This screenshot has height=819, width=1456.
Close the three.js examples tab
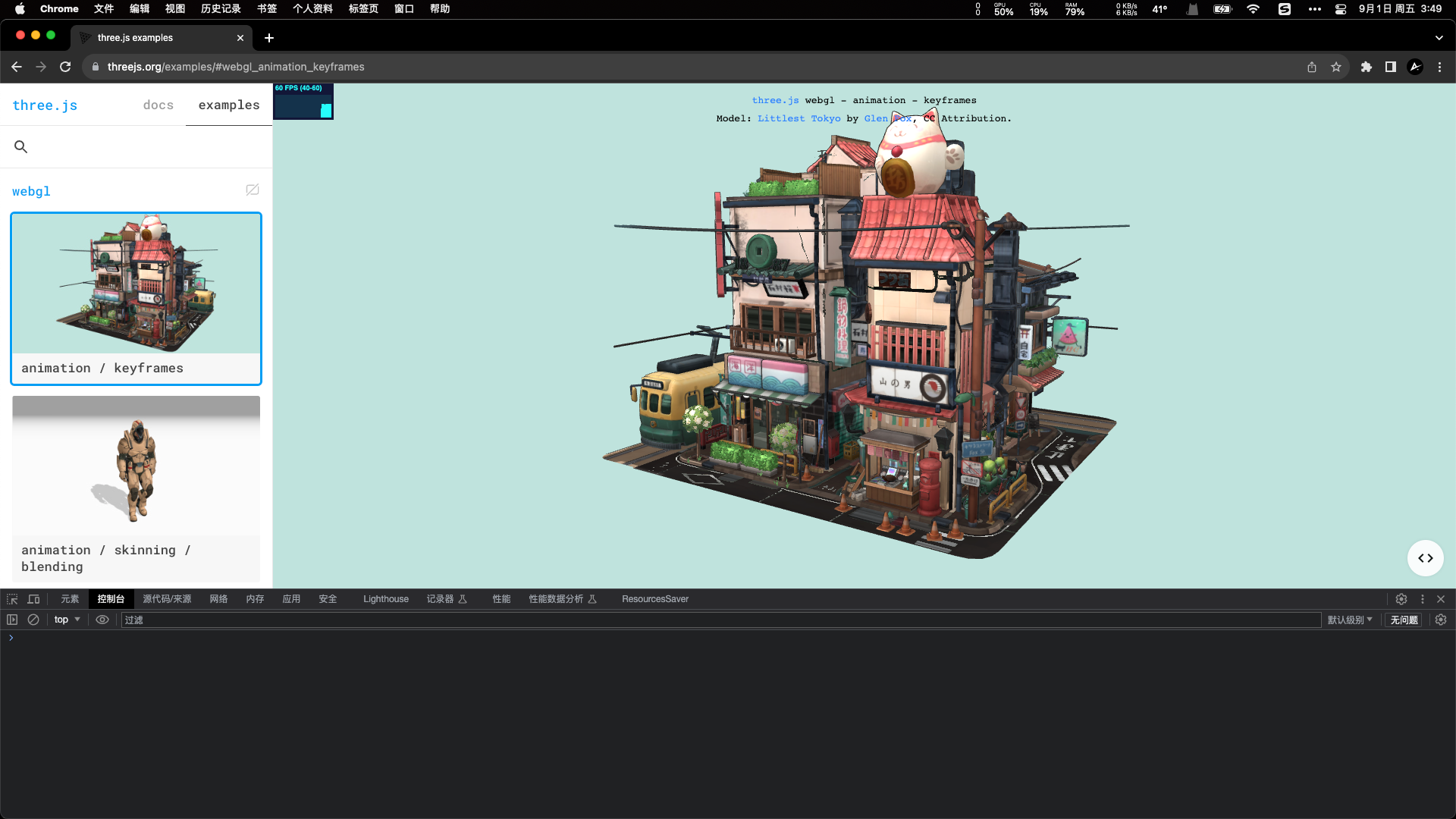point(240,38)
